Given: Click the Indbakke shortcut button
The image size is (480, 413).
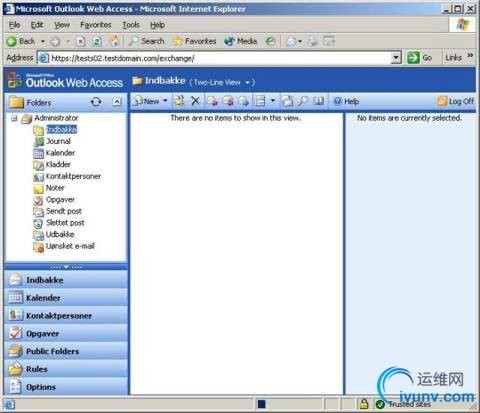Looking at the screenshot, I should click(66, 280).
